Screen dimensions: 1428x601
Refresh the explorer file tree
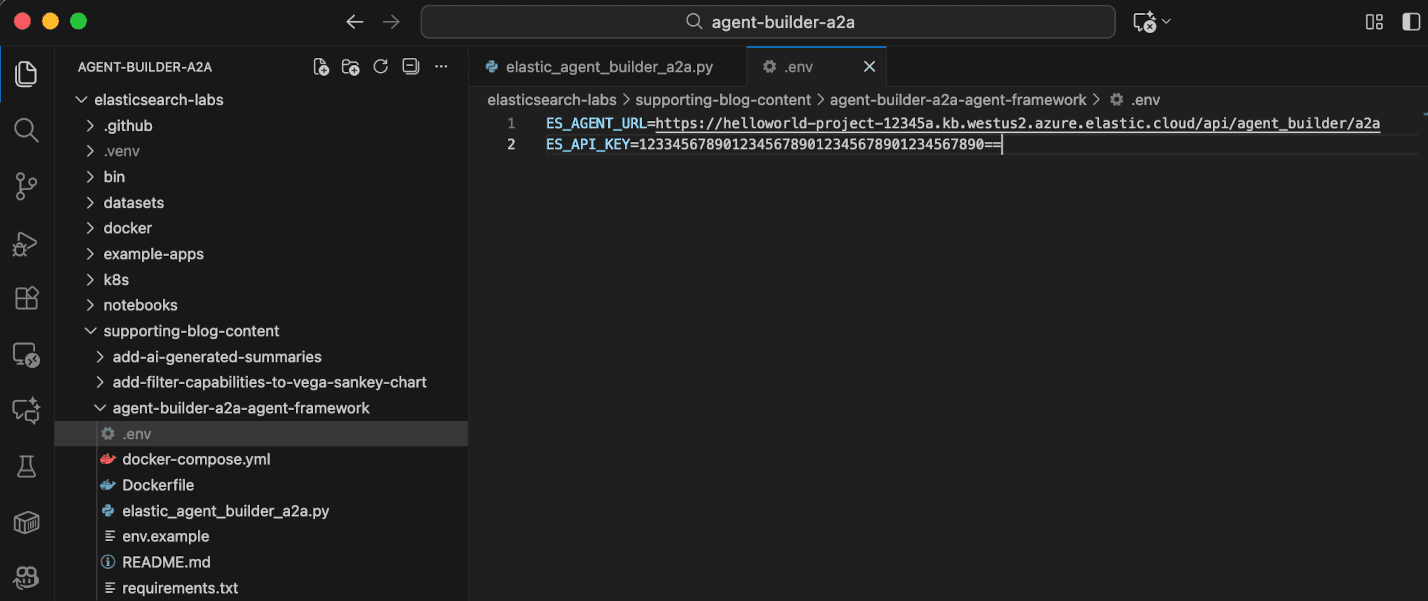[x=380, y=67]
